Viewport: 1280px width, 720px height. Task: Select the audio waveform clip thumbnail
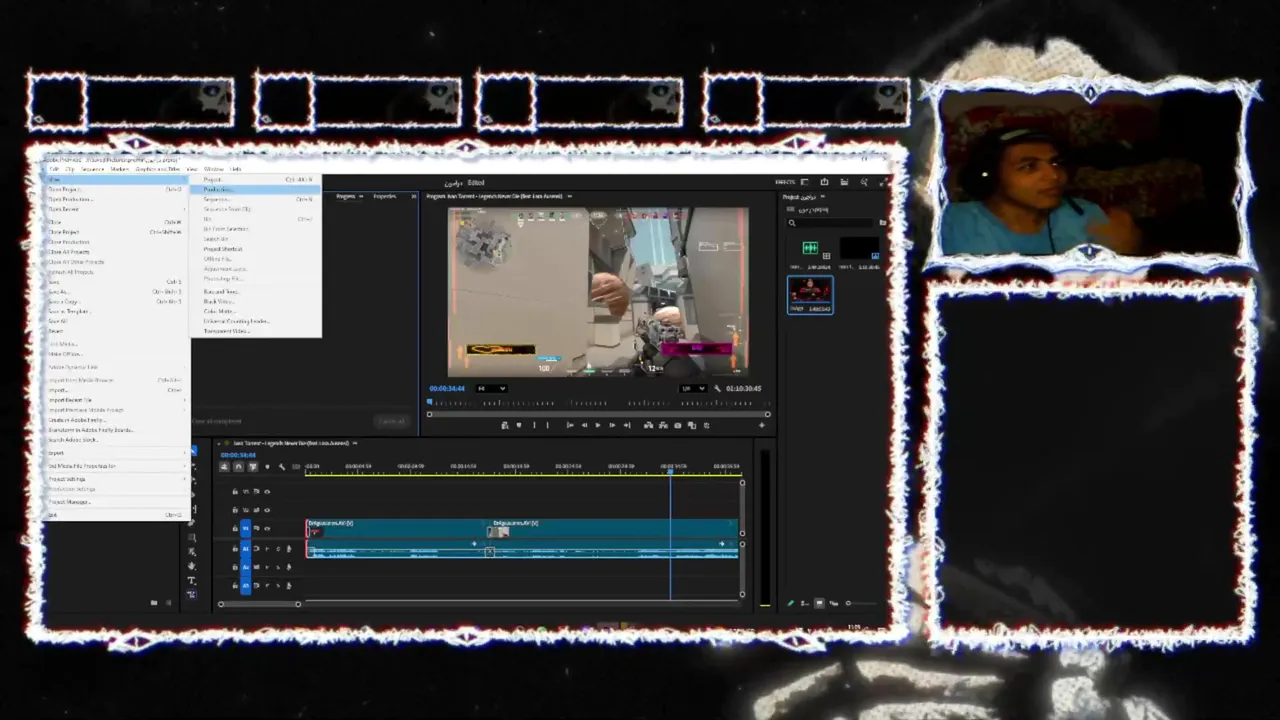pyautogui.click(x=811, y=248)
